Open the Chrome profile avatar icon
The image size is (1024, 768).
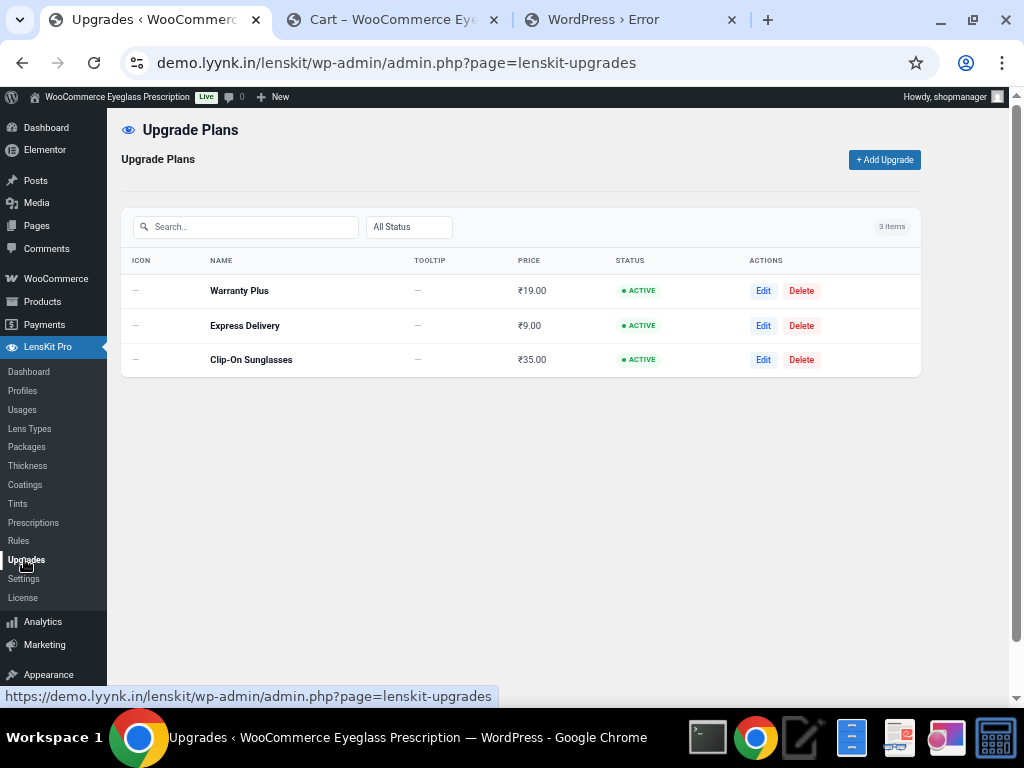[965, 63]
